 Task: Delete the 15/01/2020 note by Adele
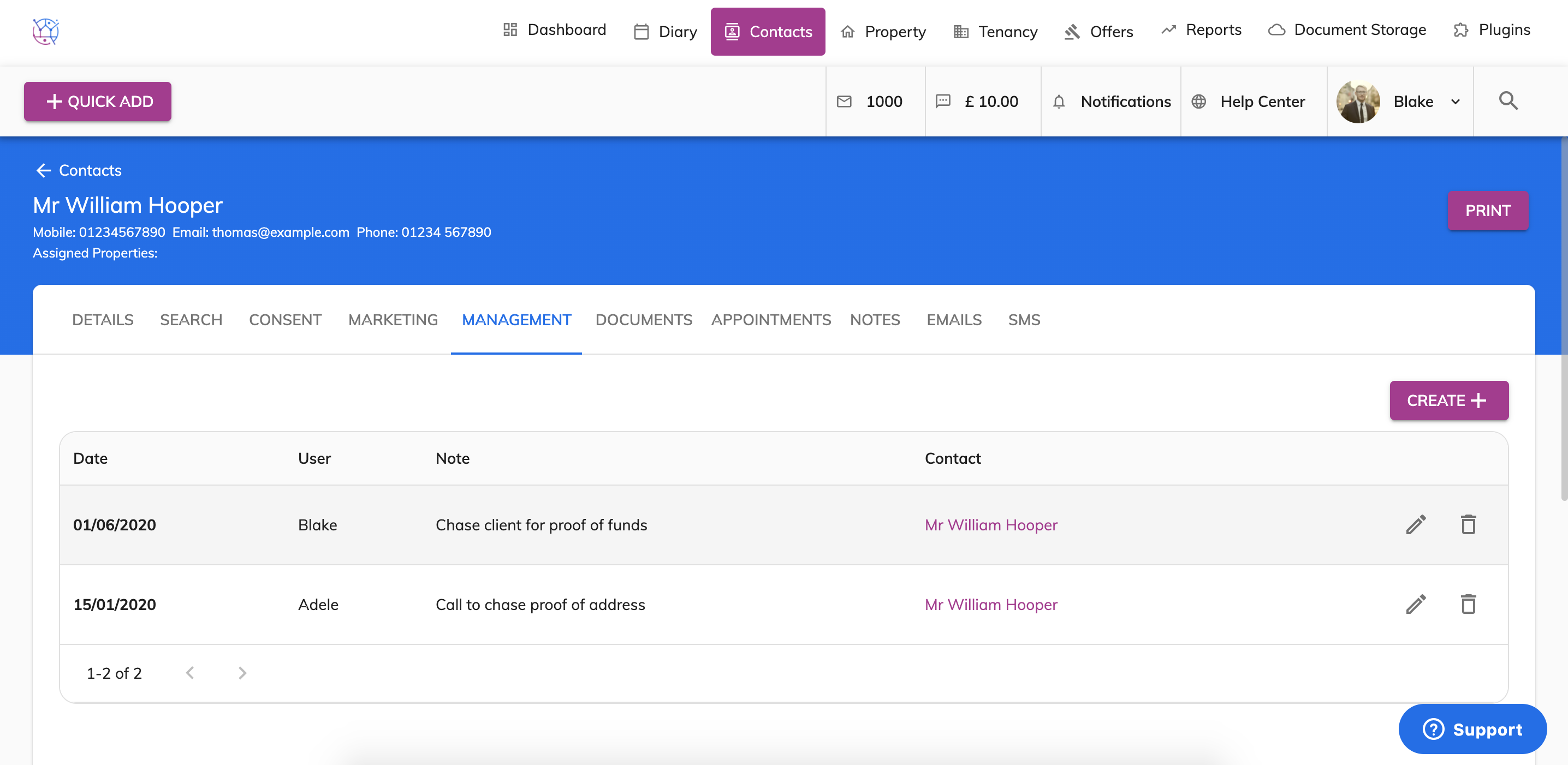coord(1468,604)
